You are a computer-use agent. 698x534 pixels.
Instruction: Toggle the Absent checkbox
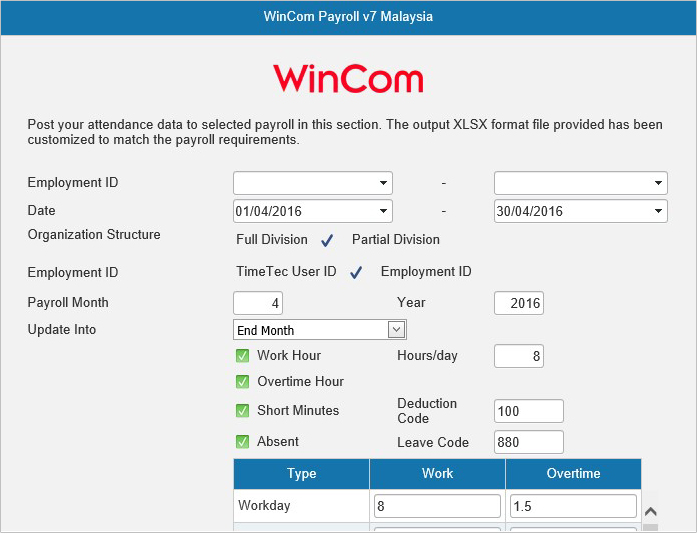pyautogui.click(x=242, y=442)
